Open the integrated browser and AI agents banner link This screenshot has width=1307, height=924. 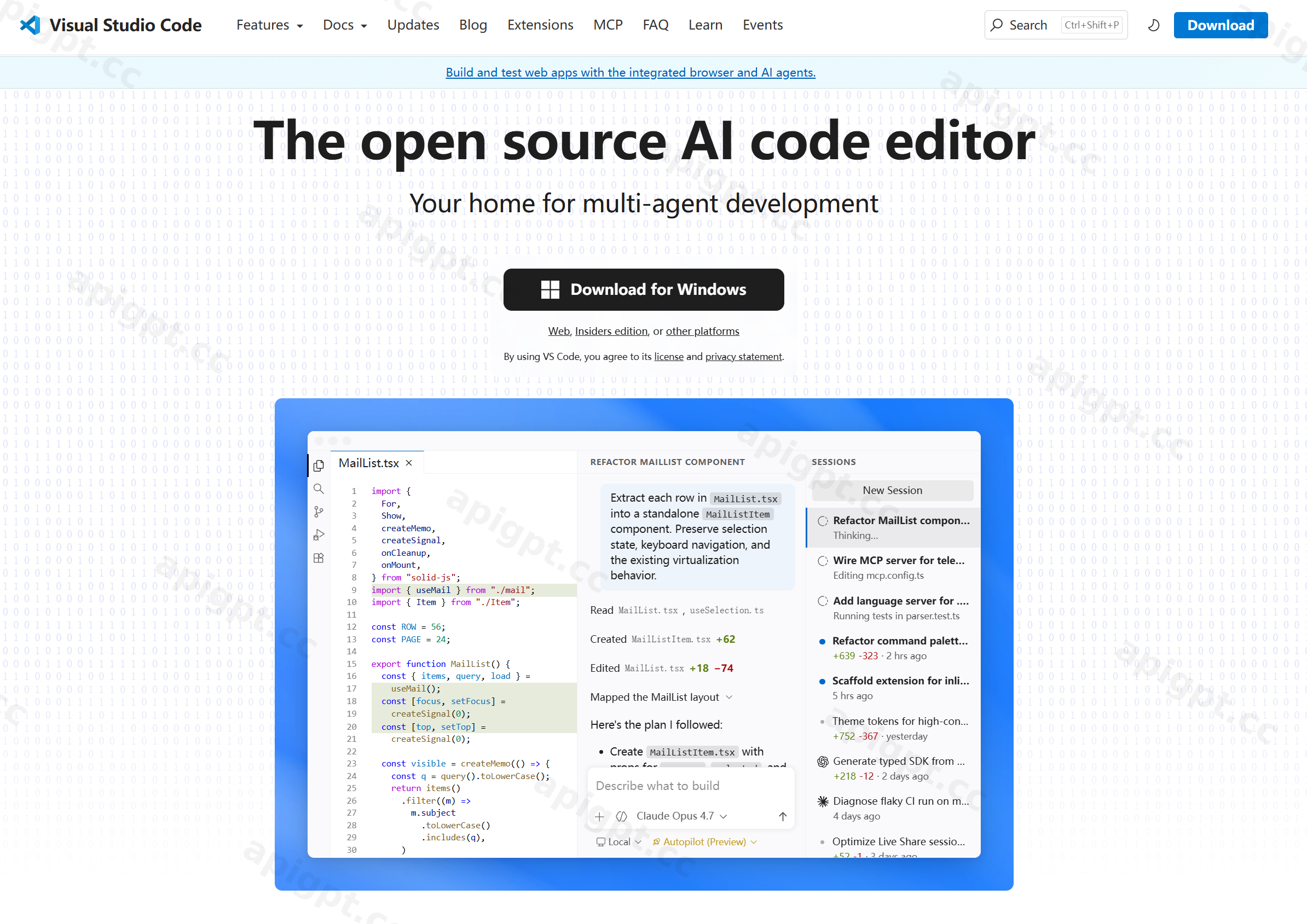tap(631, 72)
